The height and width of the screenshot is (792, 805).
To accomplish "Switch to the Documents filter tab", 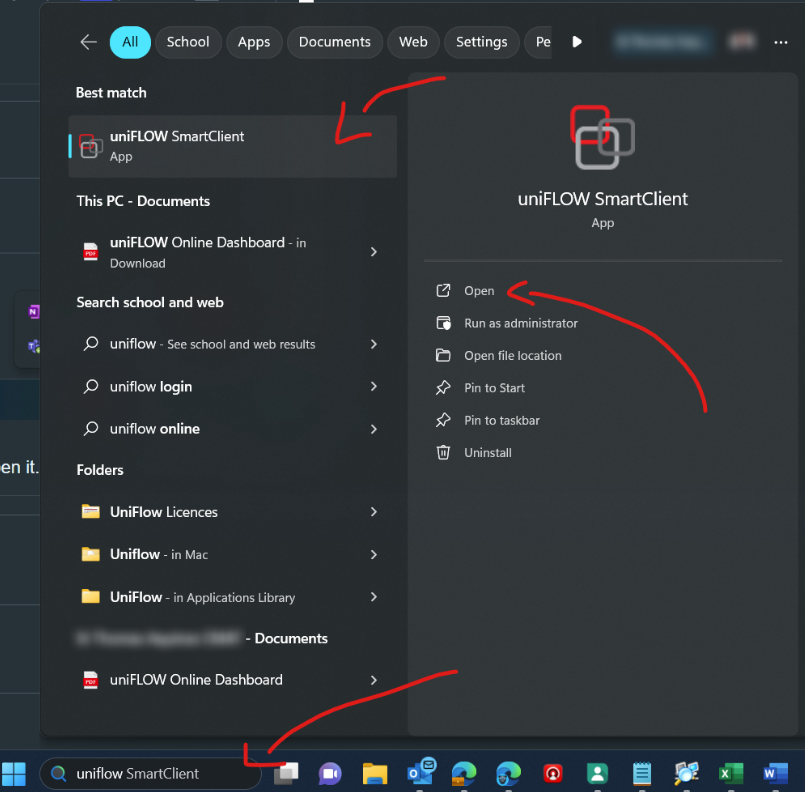I will (x=335, y=42).
